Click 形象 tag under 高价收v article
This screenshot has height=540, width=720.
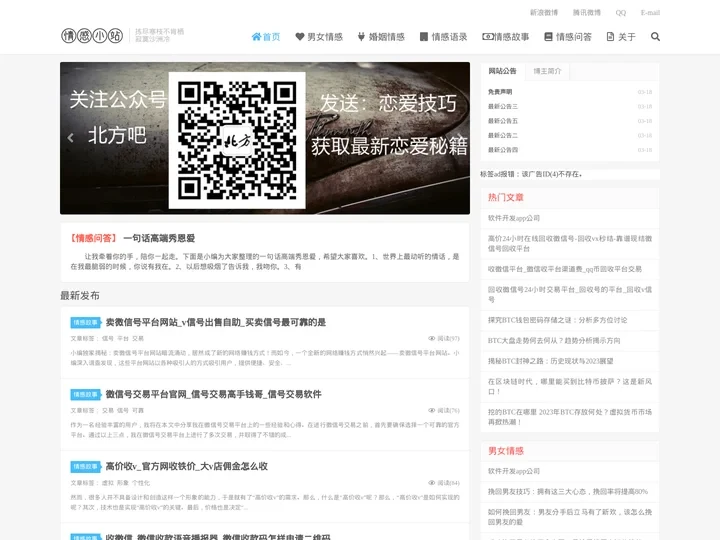[123, 483]
